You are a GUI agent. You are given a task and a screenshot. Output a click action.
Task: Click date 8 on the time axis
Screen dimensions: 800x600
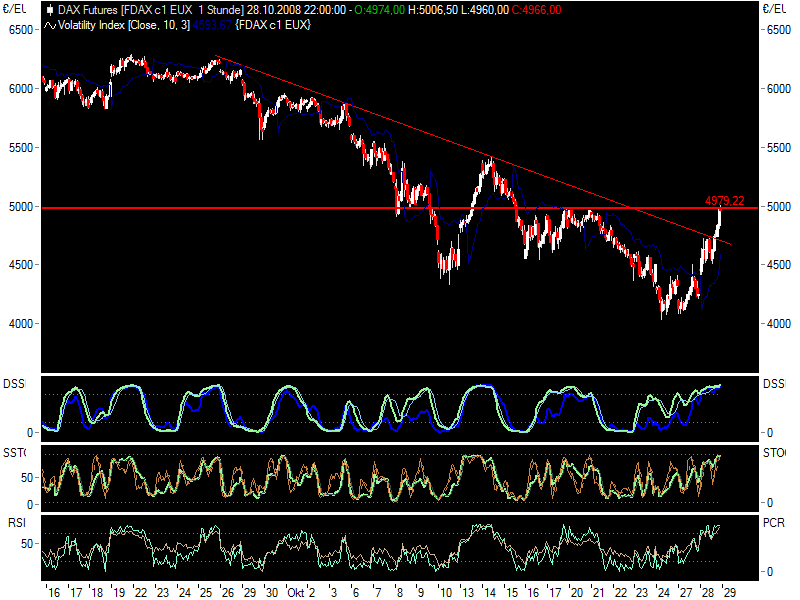pyautogui.click(x=399, y=593)
